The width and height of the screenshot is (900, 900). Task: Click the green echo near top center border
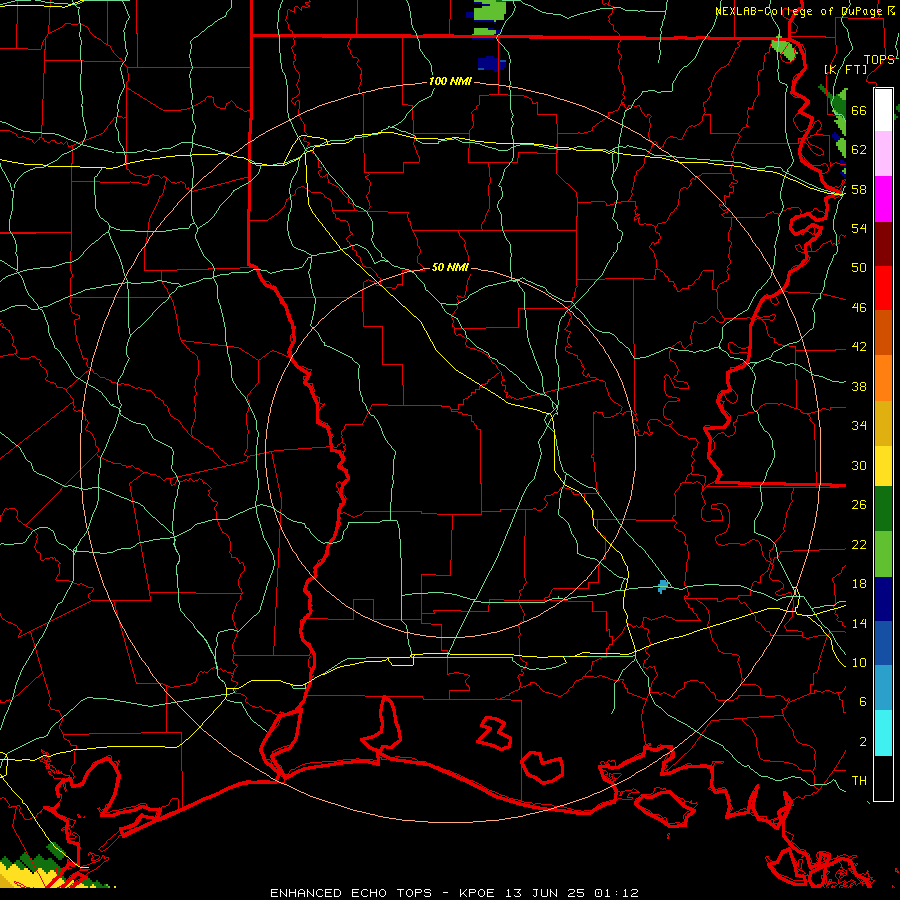coord(490,17)
